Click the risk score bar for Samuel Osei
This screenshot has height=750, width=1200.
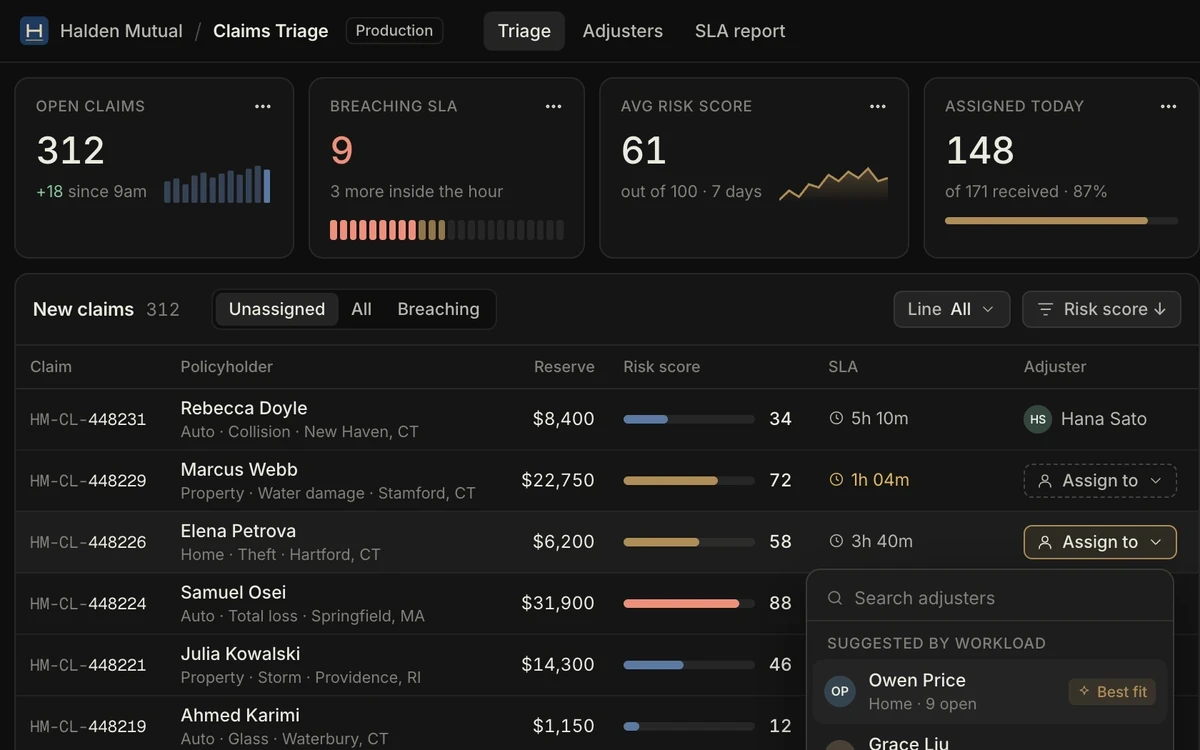689,604
